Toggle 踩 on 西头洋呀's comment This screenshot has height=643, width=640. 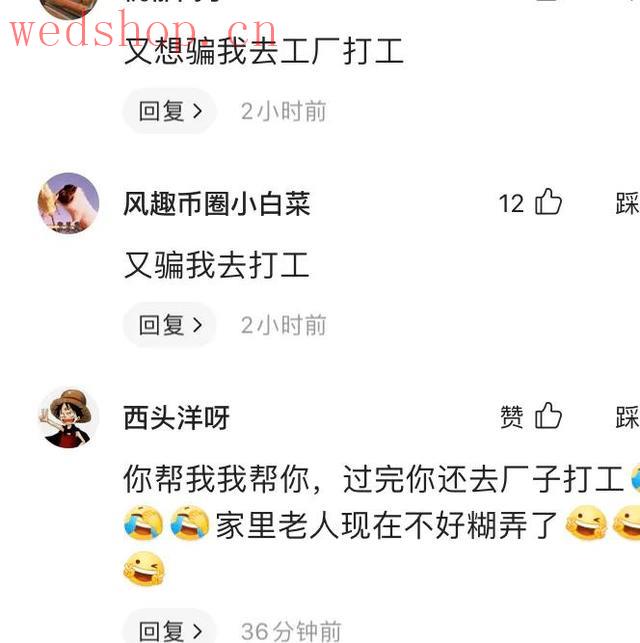pyautogui.click(x=628, y=417)
